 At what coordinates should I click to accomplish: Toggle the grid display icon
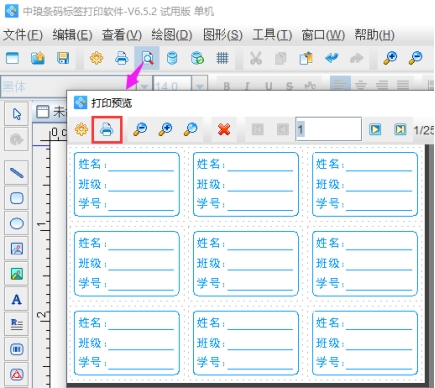(222, 58)
